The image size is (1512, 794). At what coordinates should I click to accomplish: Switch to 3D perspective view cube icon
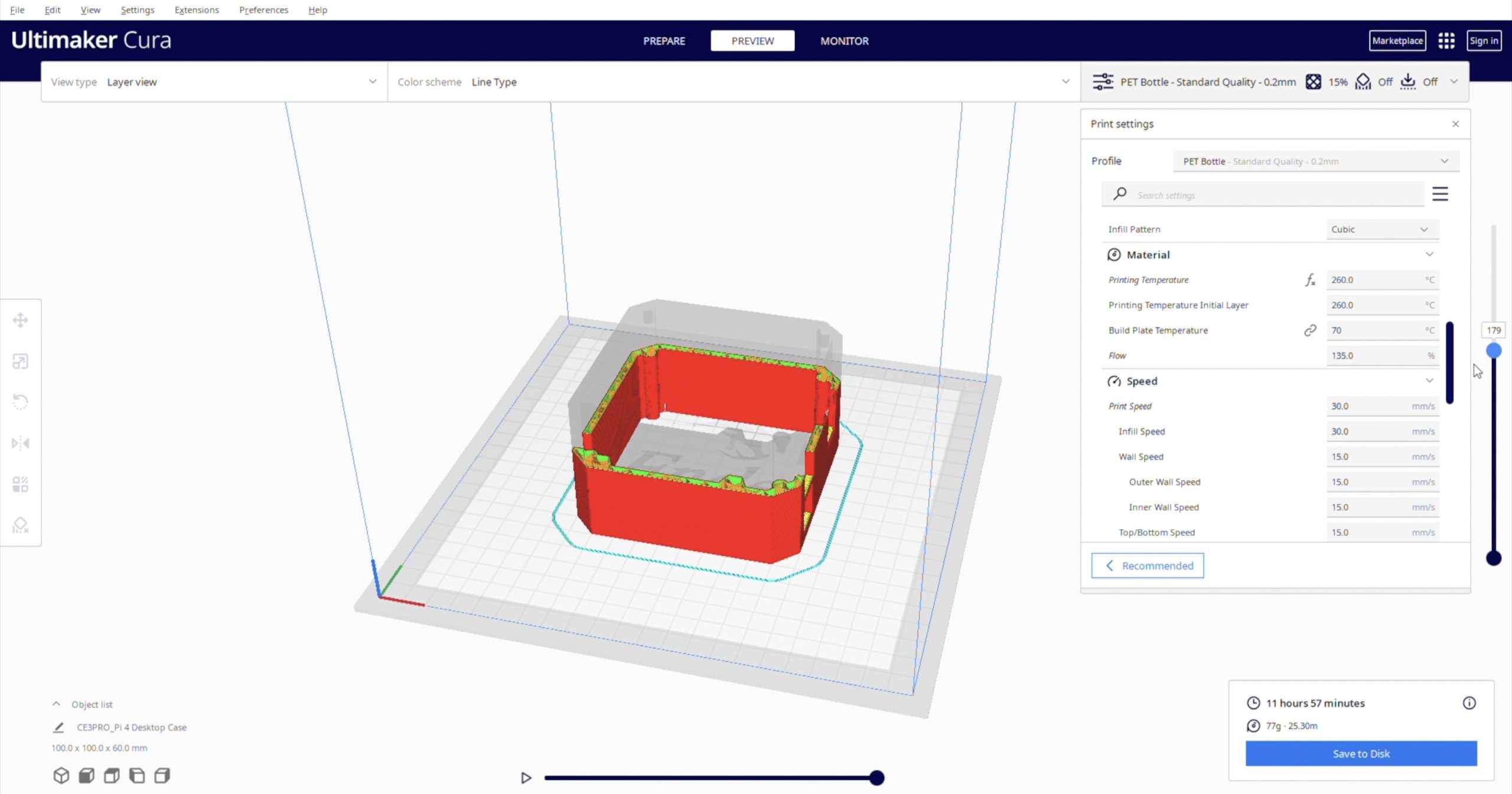(x=61, y=775)
